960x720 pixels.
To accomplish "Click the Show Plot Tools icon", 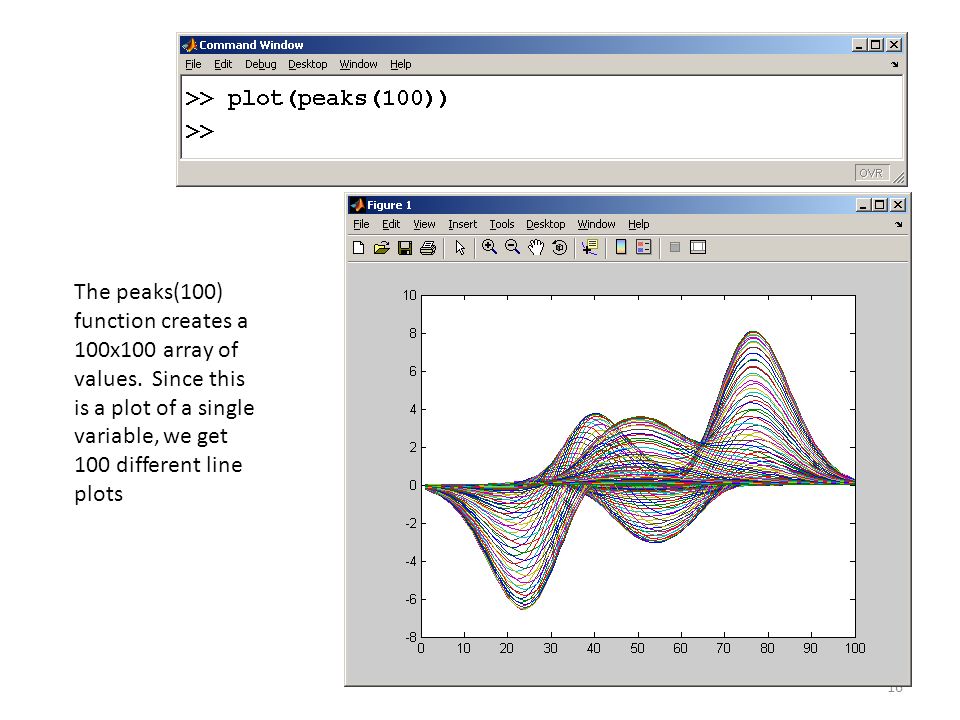I will point(698,247).
